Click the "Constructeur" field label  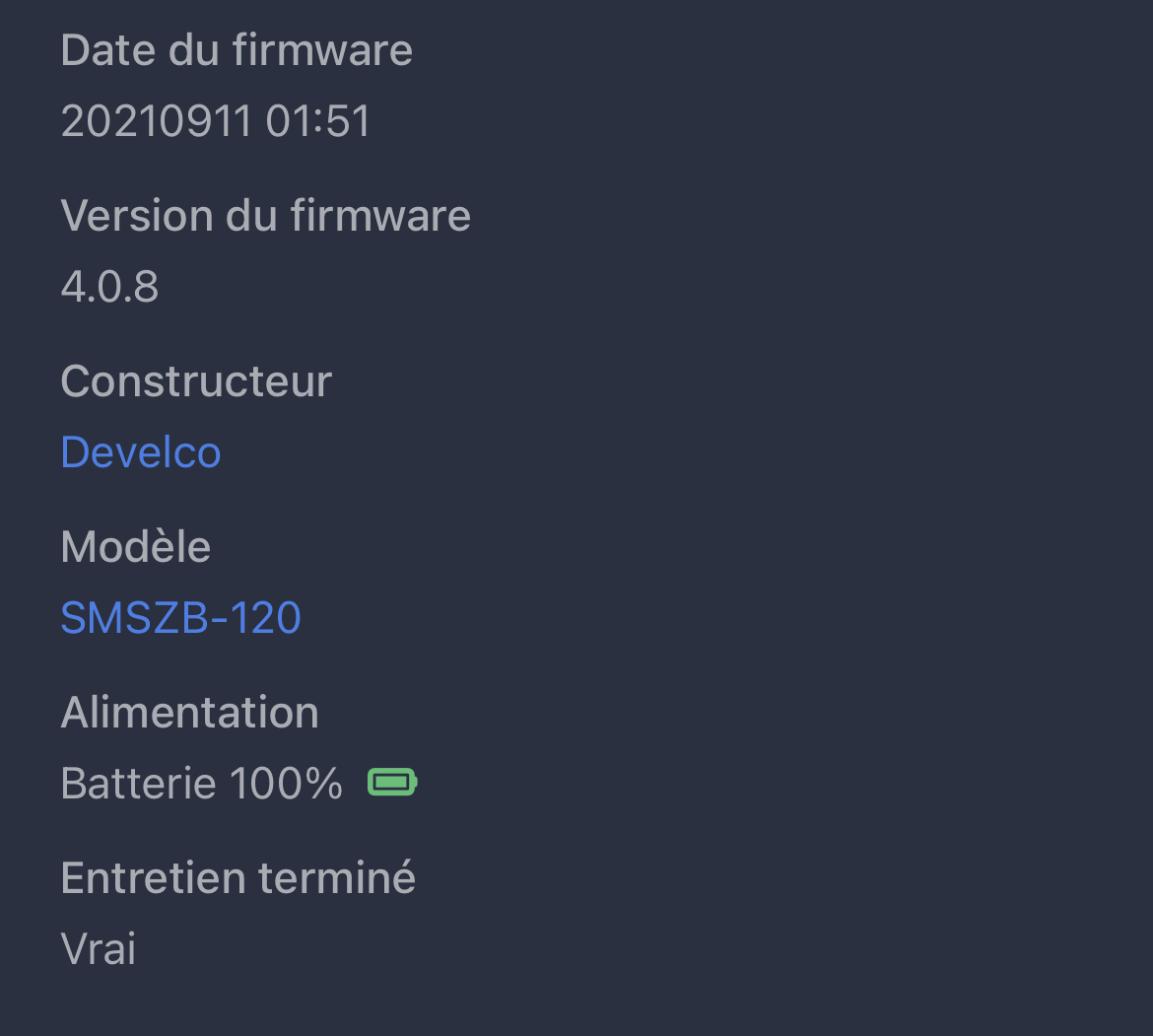[196, 381]
